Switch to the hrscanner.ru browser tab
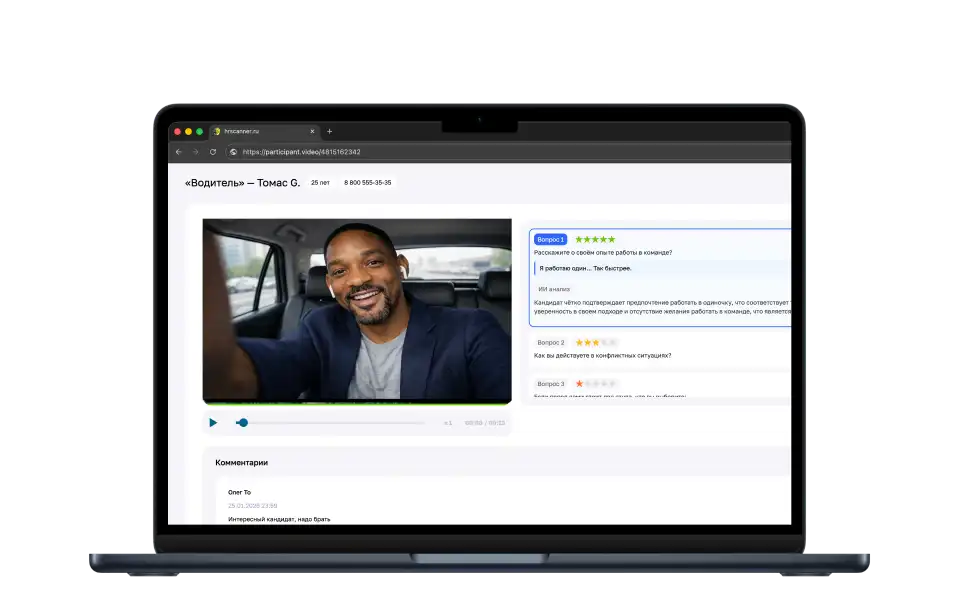Viewport: 960px width, 600px height. click(242, 131)
